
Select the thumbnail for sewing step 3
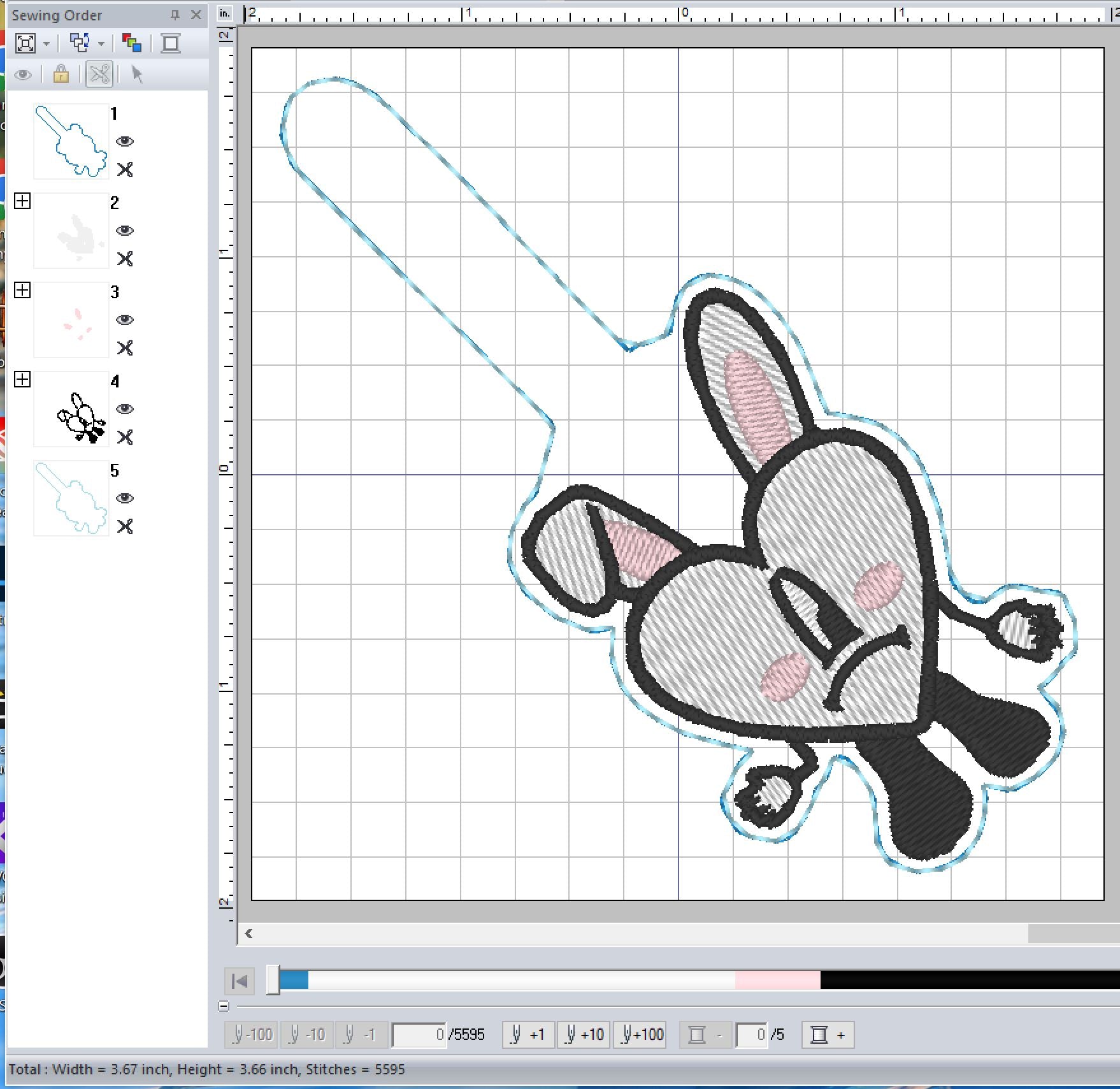[71, 321]
